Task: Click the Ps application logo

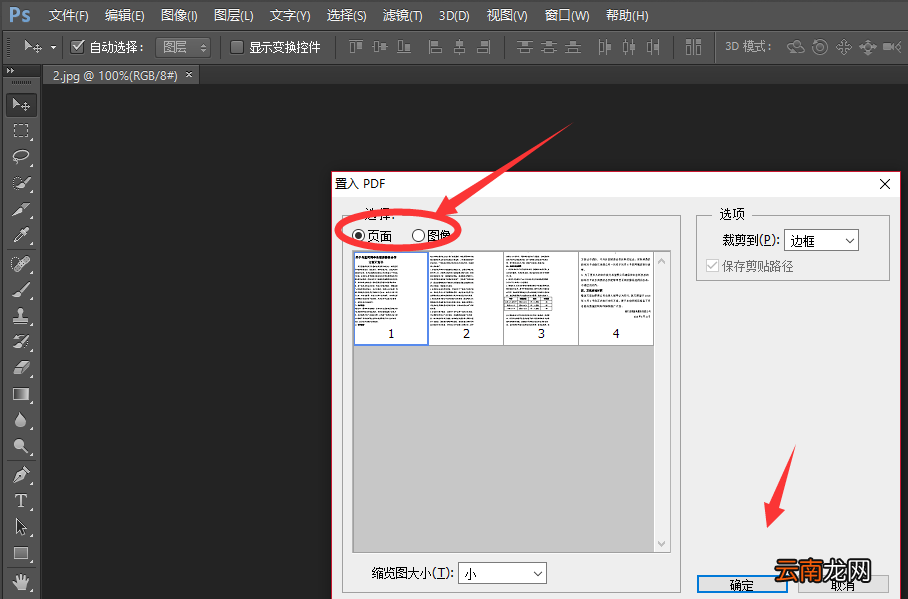Action: 20,15
